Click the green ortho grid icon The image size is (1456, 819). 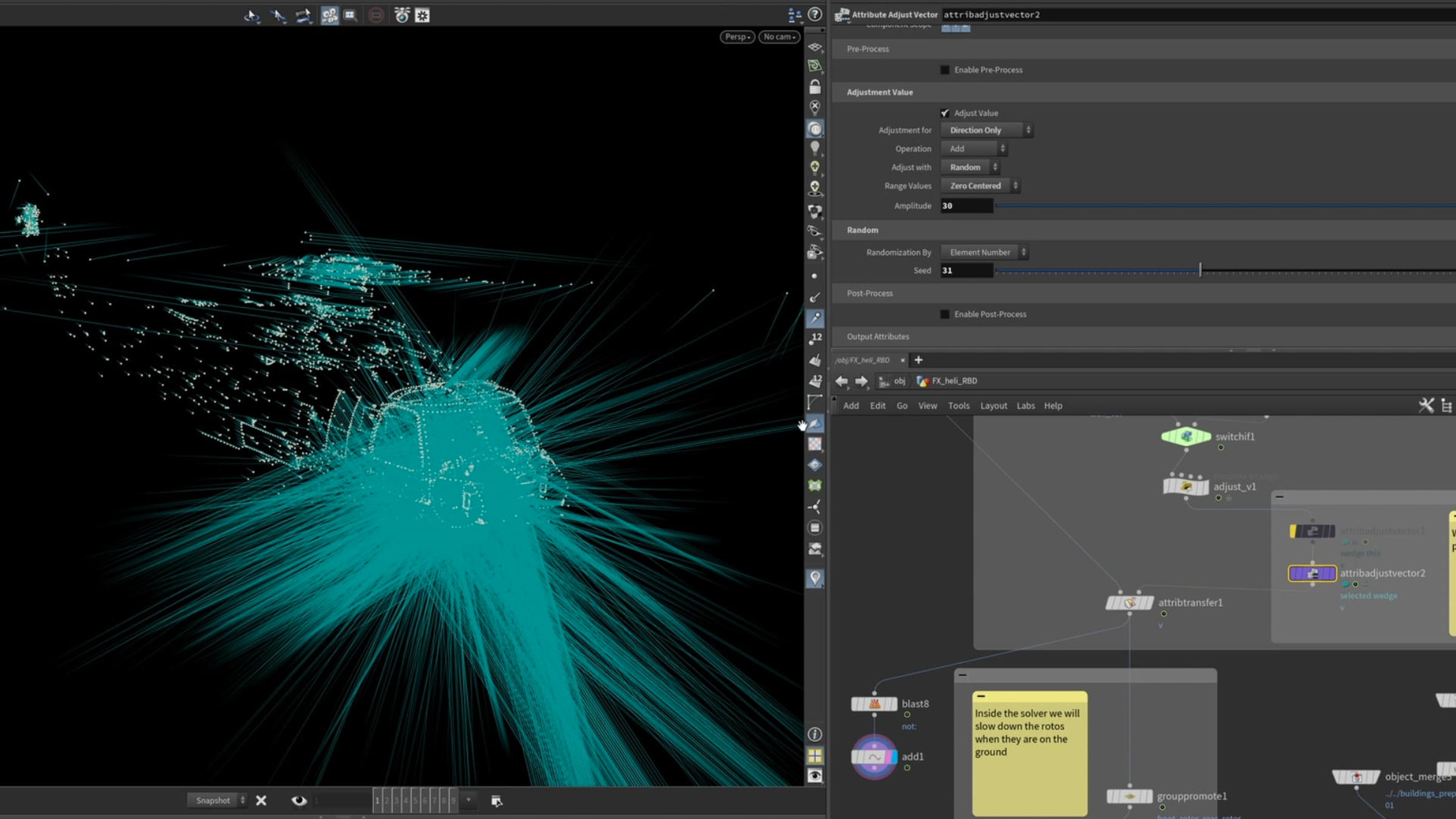click(x=815, y=66)
